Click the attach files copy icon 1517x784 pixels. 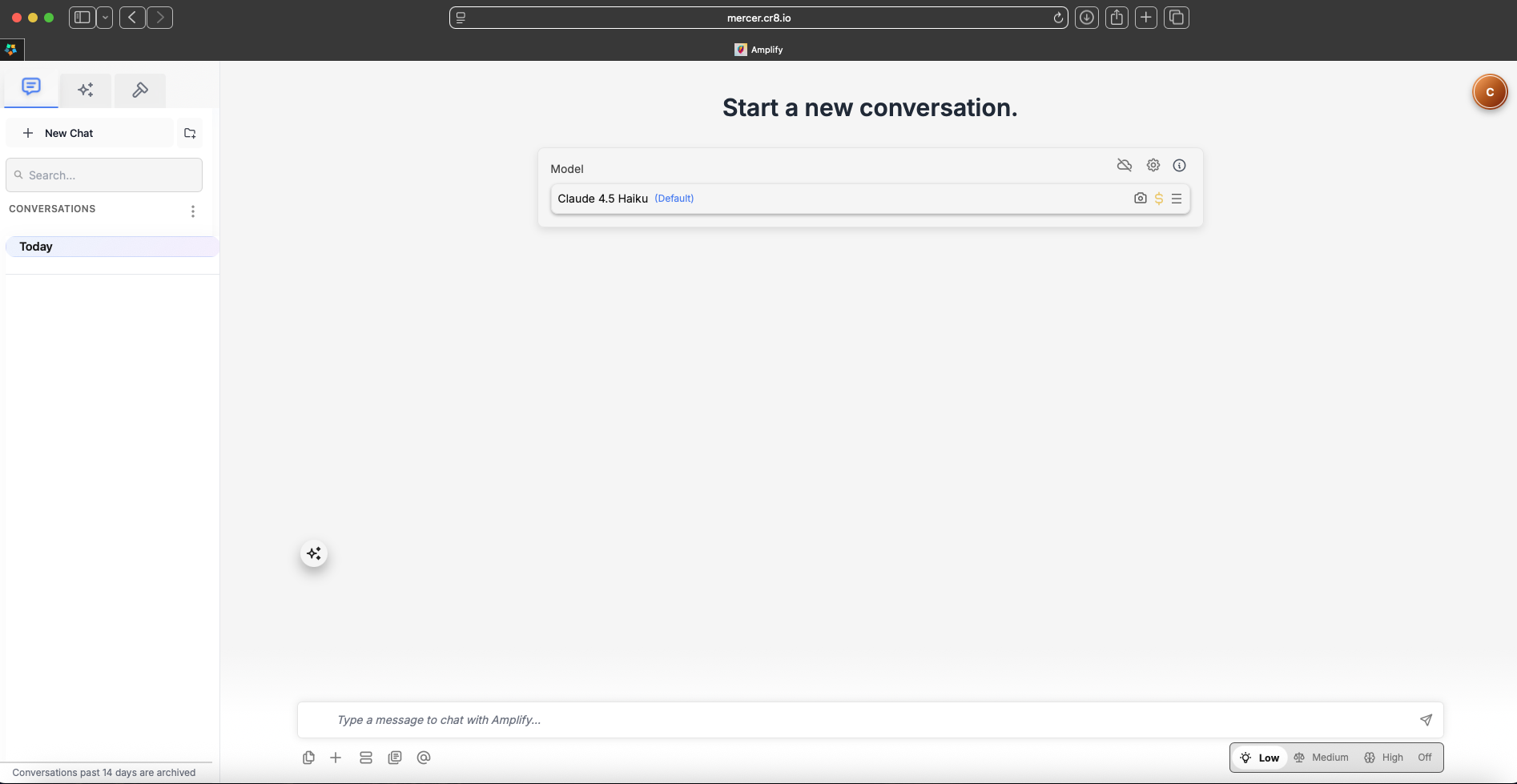[x=308, y=758]
